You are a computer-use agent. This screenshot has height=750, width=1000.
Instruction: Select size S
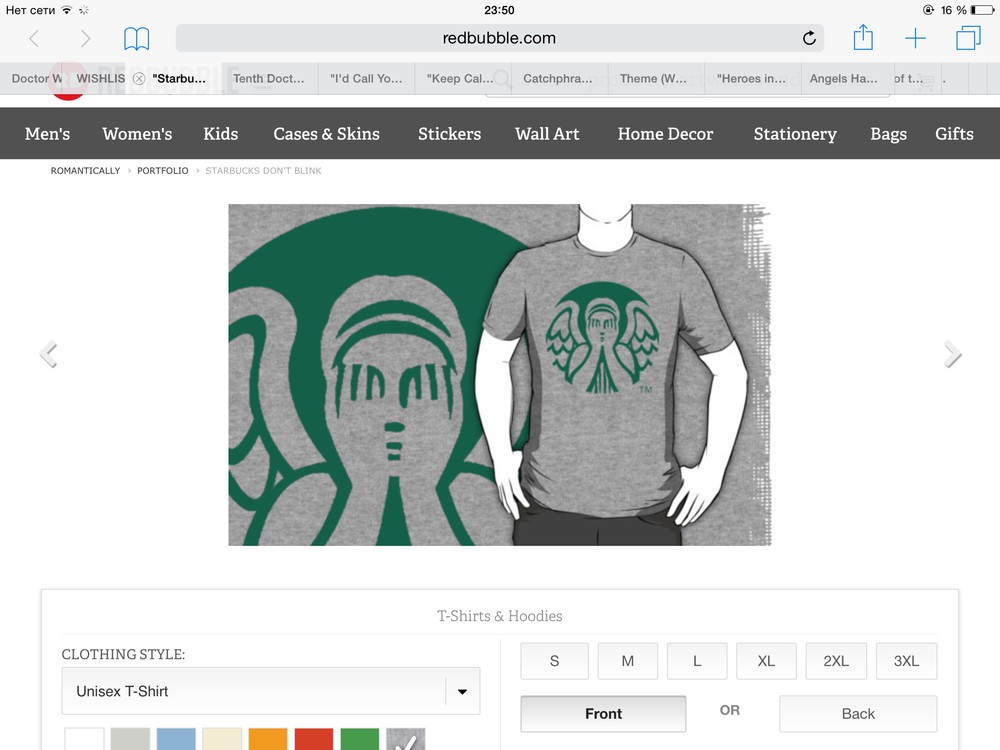tap(554, 661)
